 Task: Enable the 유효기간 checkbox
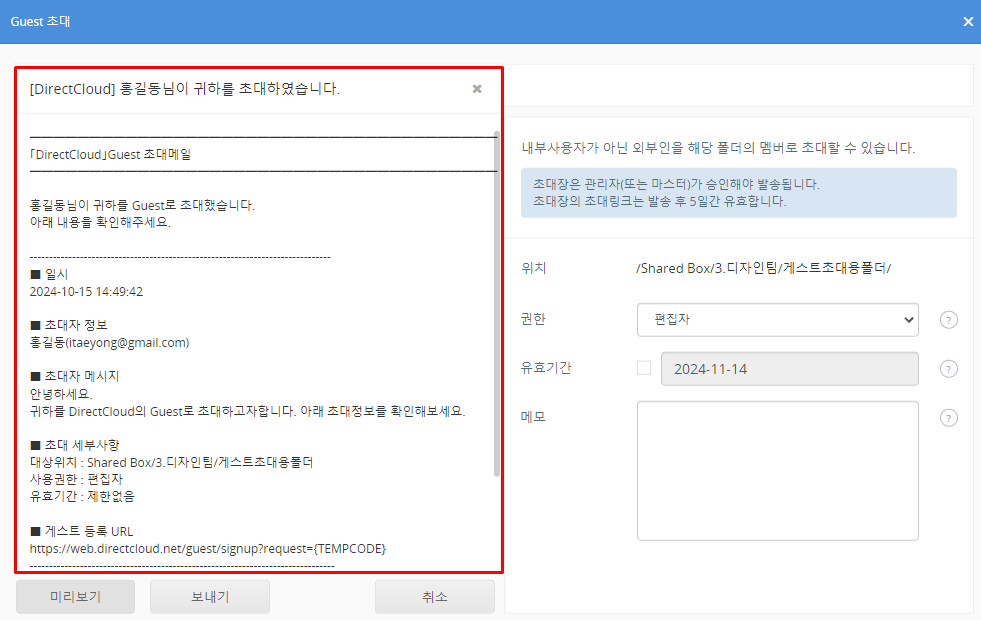click(x=644, y=368)
